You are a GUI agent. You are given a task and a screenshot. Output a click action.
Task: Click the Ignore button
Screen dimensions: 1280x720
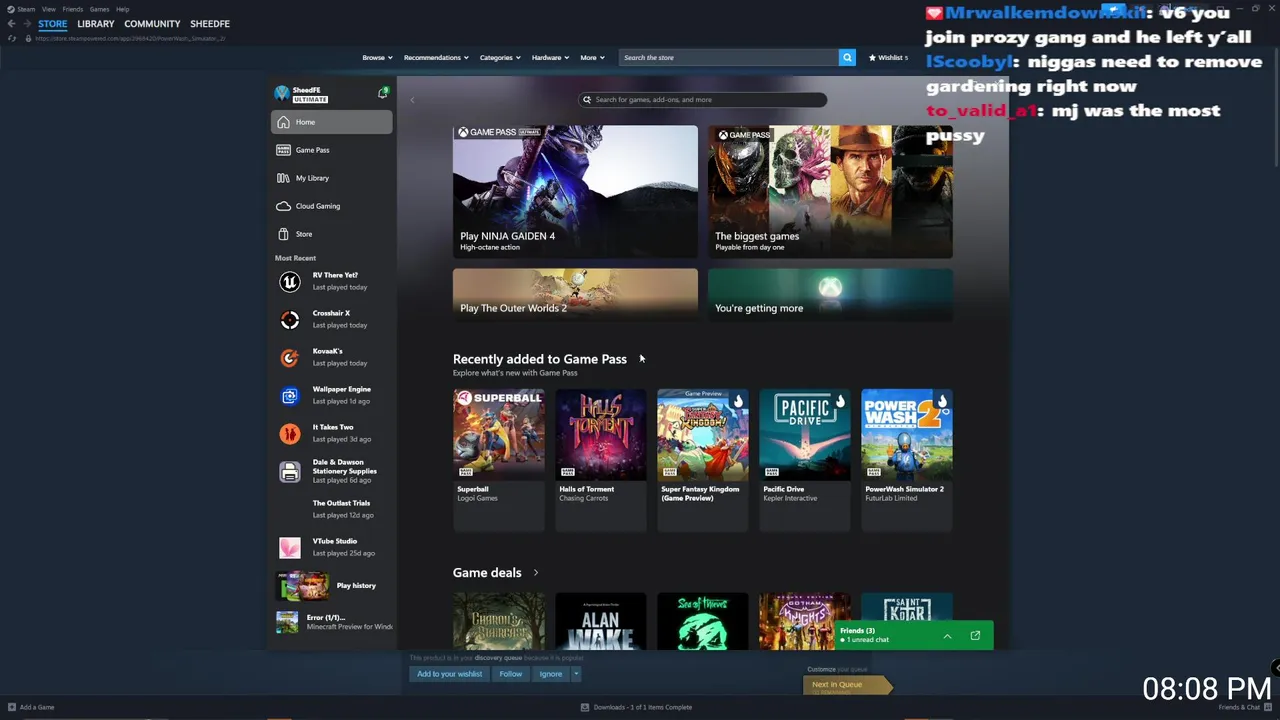[550, 674]
